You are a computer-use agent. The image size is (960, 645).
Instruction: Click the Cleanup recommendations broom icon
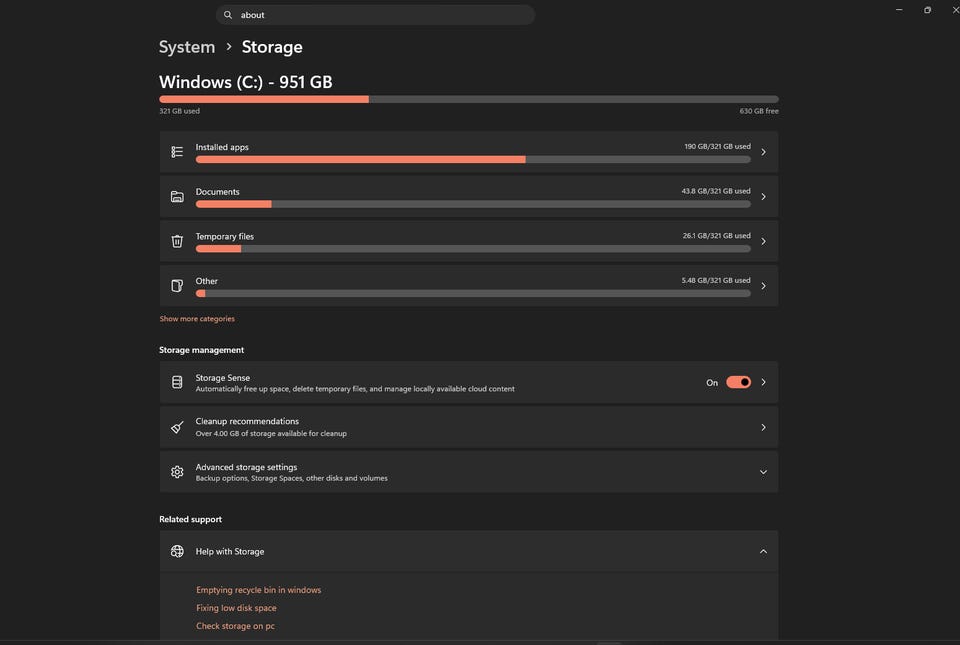[x=177, y=427]
